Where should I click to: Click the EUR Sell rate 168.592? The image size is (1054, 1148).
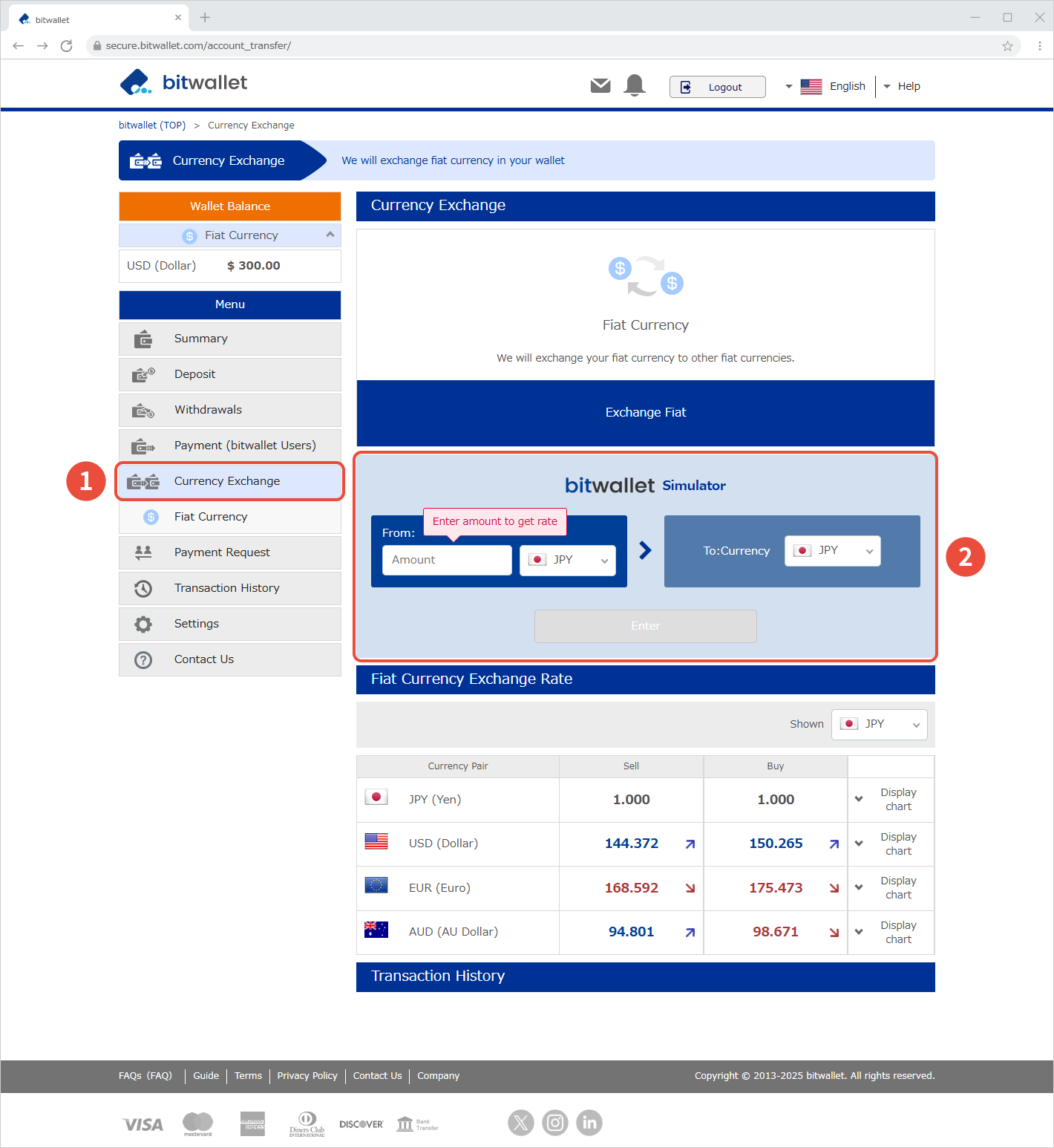pyautogui.click(x=632, y=888)
